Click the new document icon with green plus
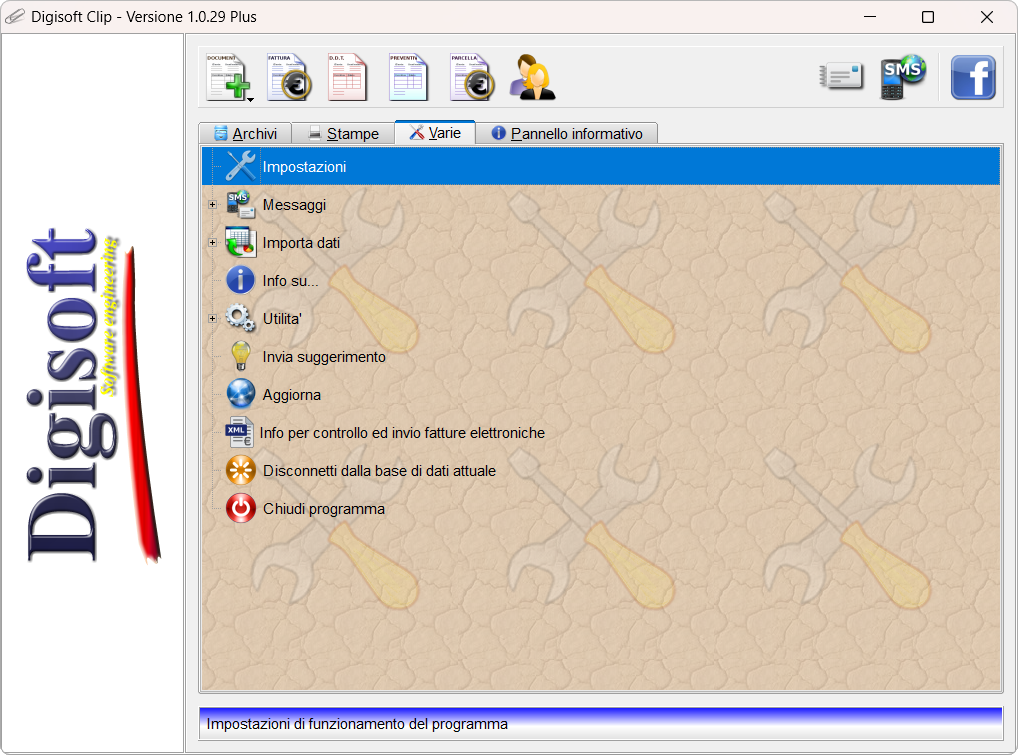 [226, 77]
